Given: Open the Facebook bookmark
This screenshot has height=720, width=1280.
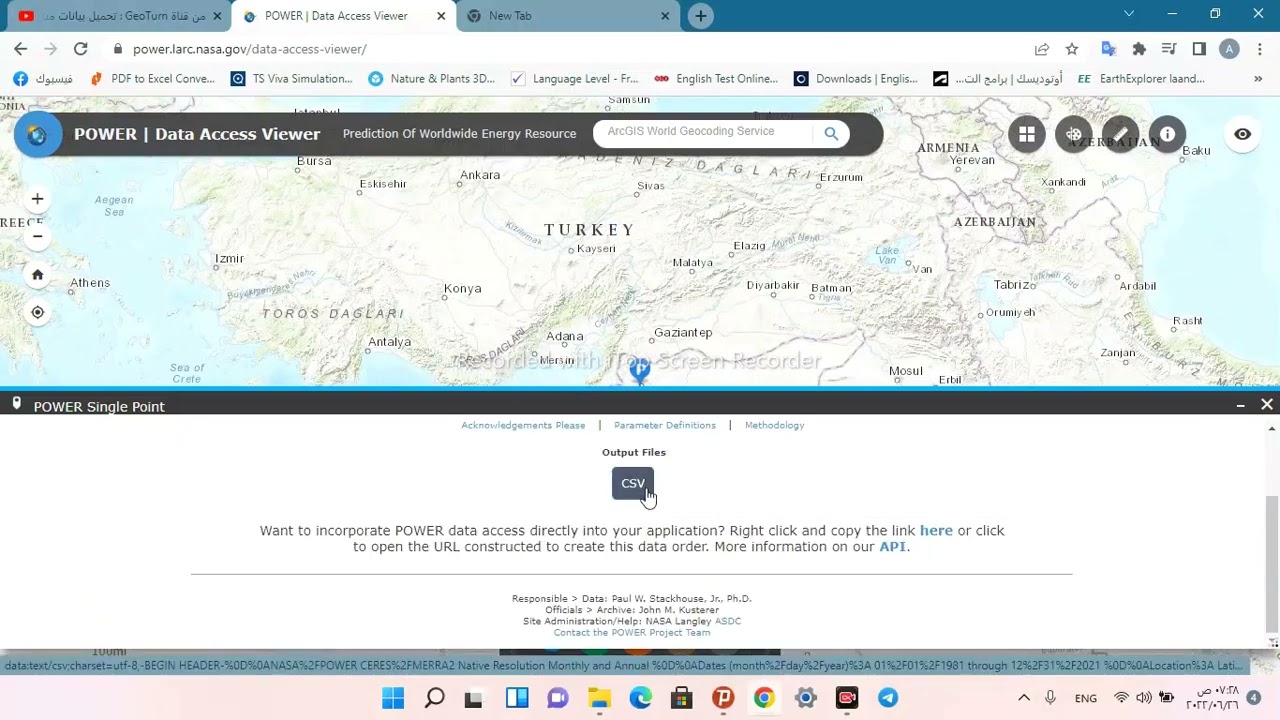Looking at the screenshot, I should (x=42, y=79).
